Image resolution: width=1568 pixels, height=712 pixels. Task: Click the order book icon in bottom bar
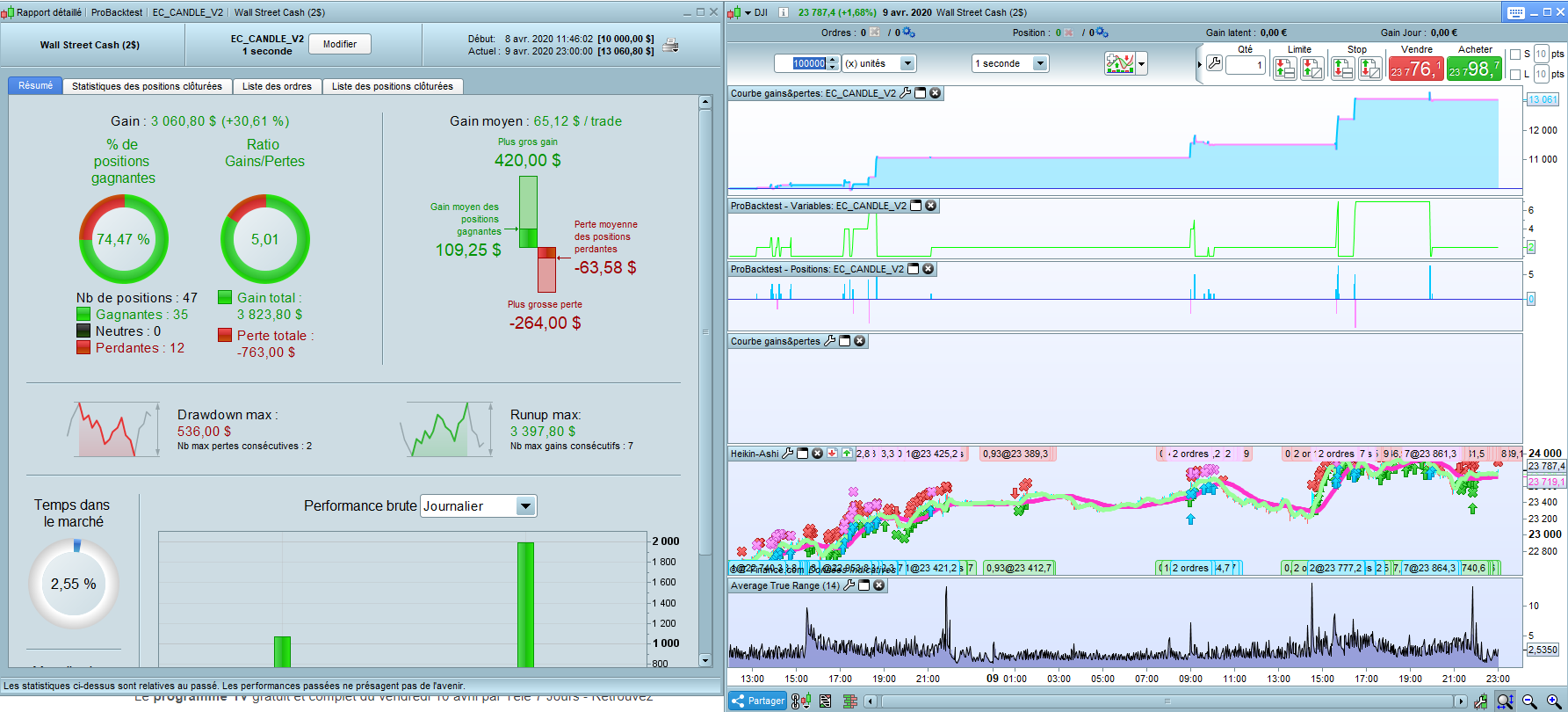pyautogui.click(x=849, y=701)
